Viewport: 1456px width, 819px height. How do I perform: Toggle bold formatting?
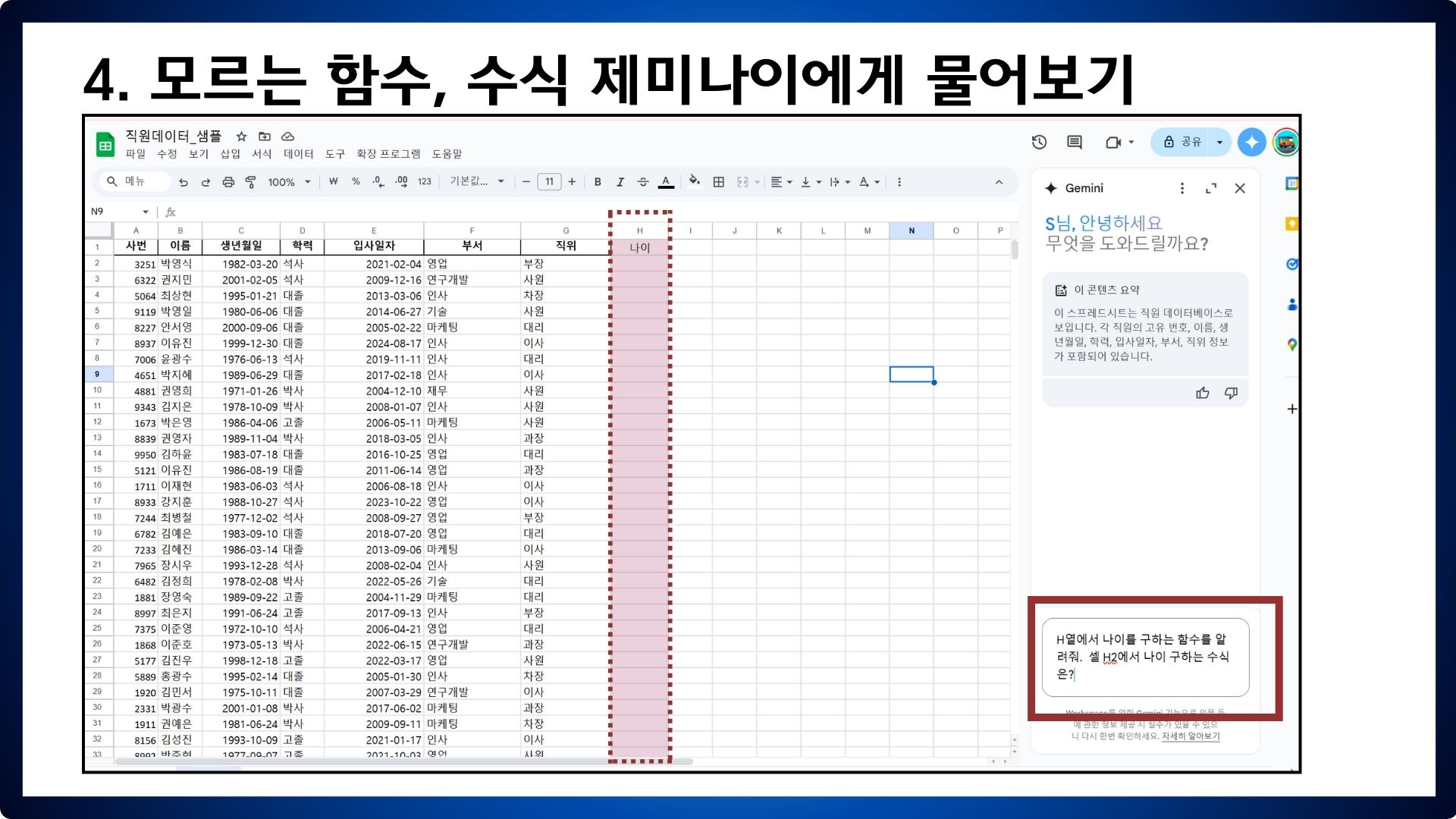coord(598,182)
